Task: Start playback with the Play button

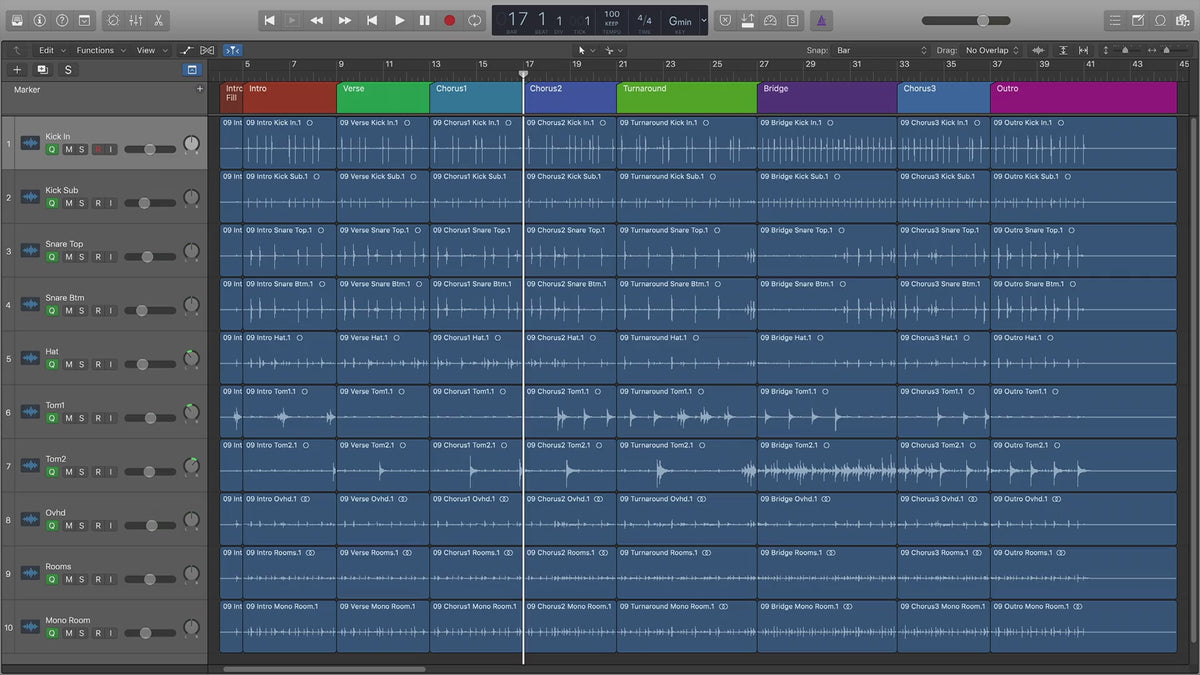Action: 399,20
